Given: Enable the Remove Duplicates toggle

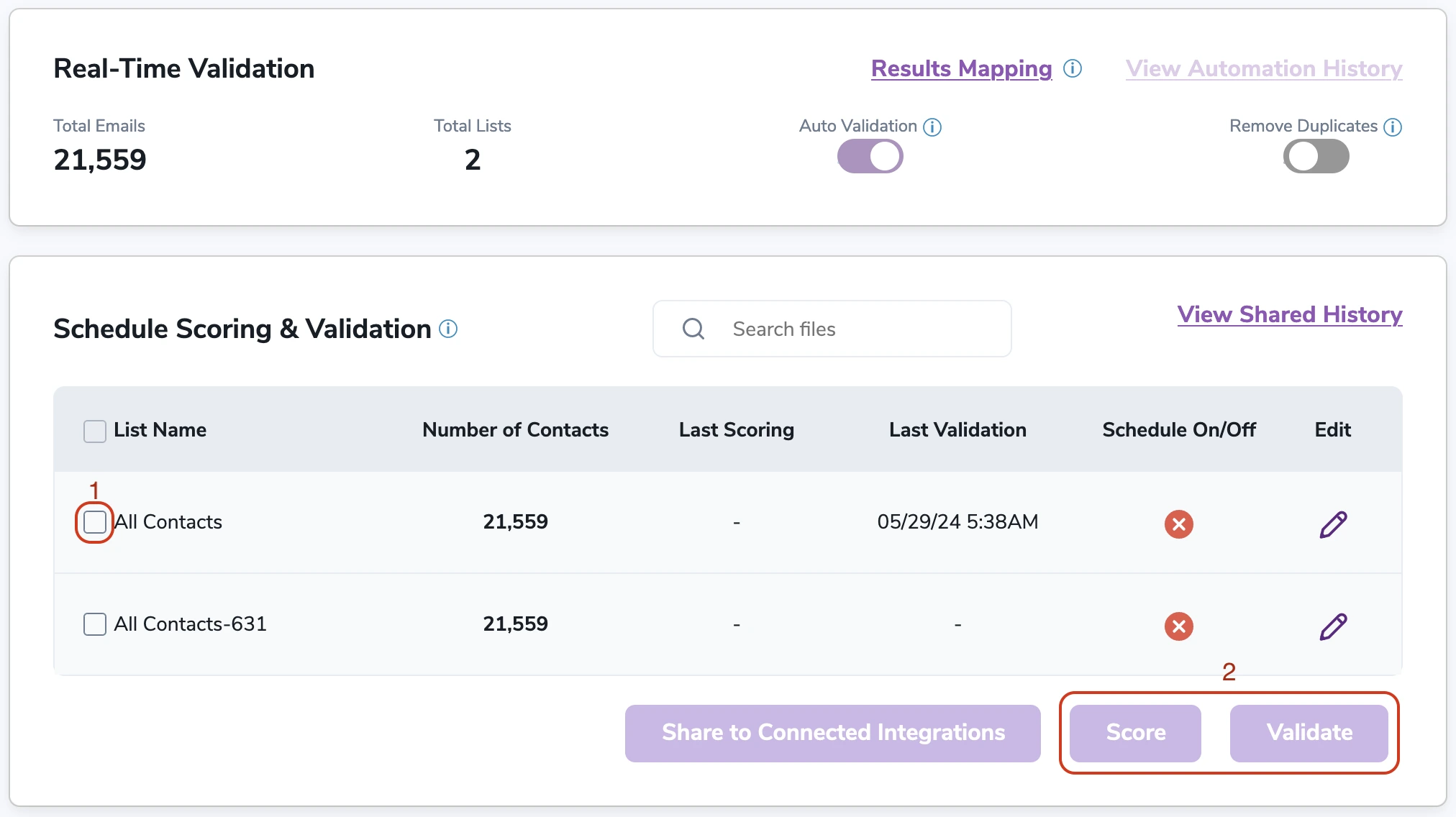Looking at the screenshot, I should pyautogui.click(x=1316, y=156).
